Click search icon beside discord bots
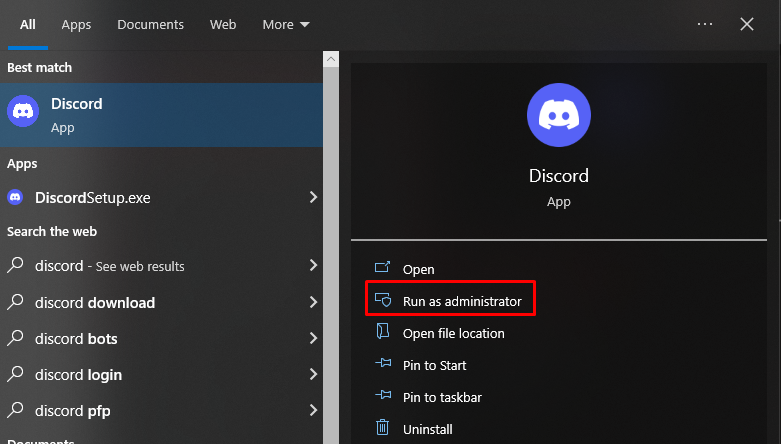The image size is (781, 444). (15, 338)
